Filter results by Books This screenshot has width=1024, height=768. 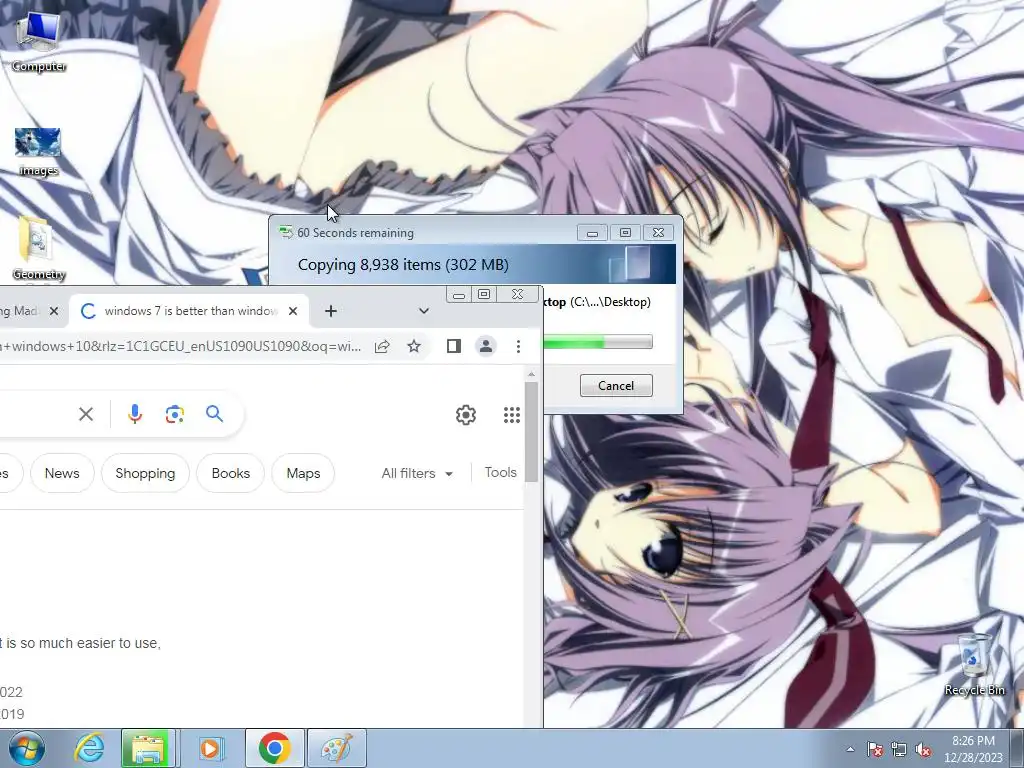231,473
